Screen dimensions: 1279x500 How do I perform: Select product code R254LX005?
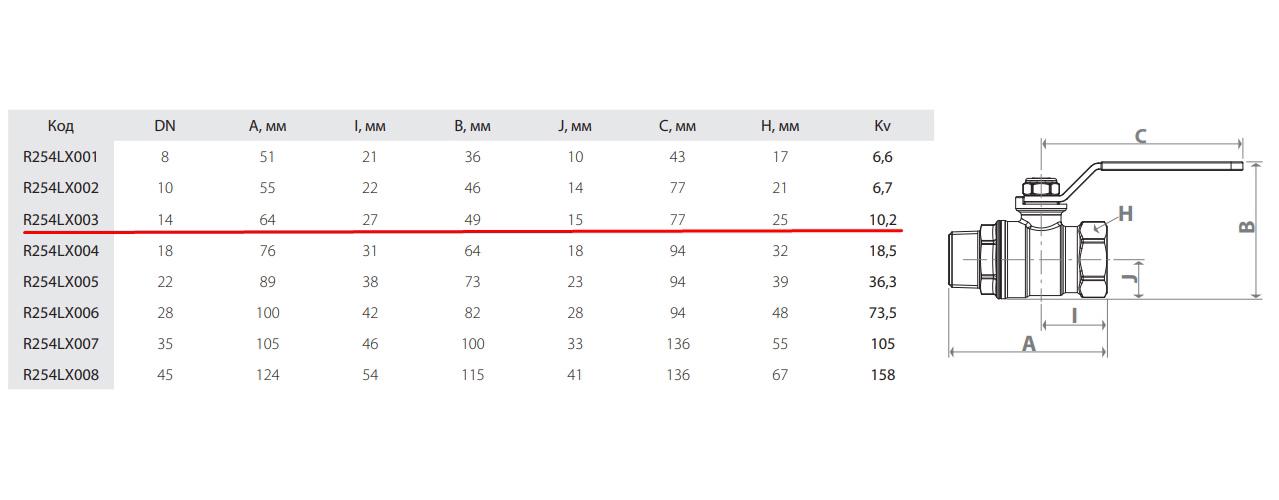[x=61, y=282]
